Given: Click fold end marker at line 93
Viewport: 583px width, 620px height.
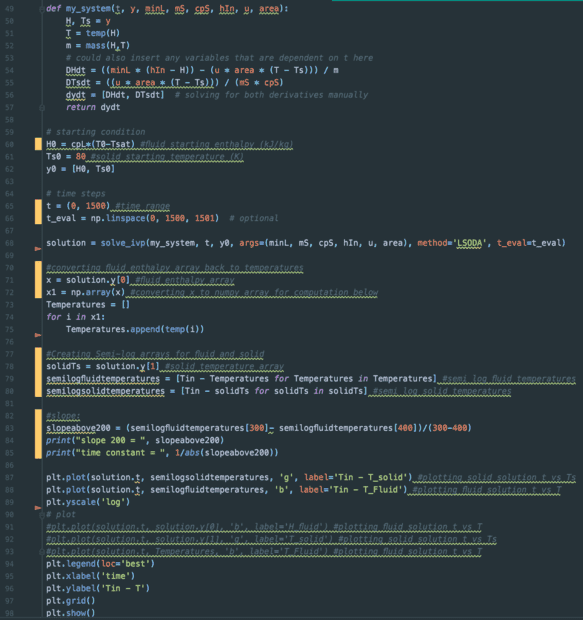Looking at the screenshot, I should pyautogui.click(x=42, y=551).
